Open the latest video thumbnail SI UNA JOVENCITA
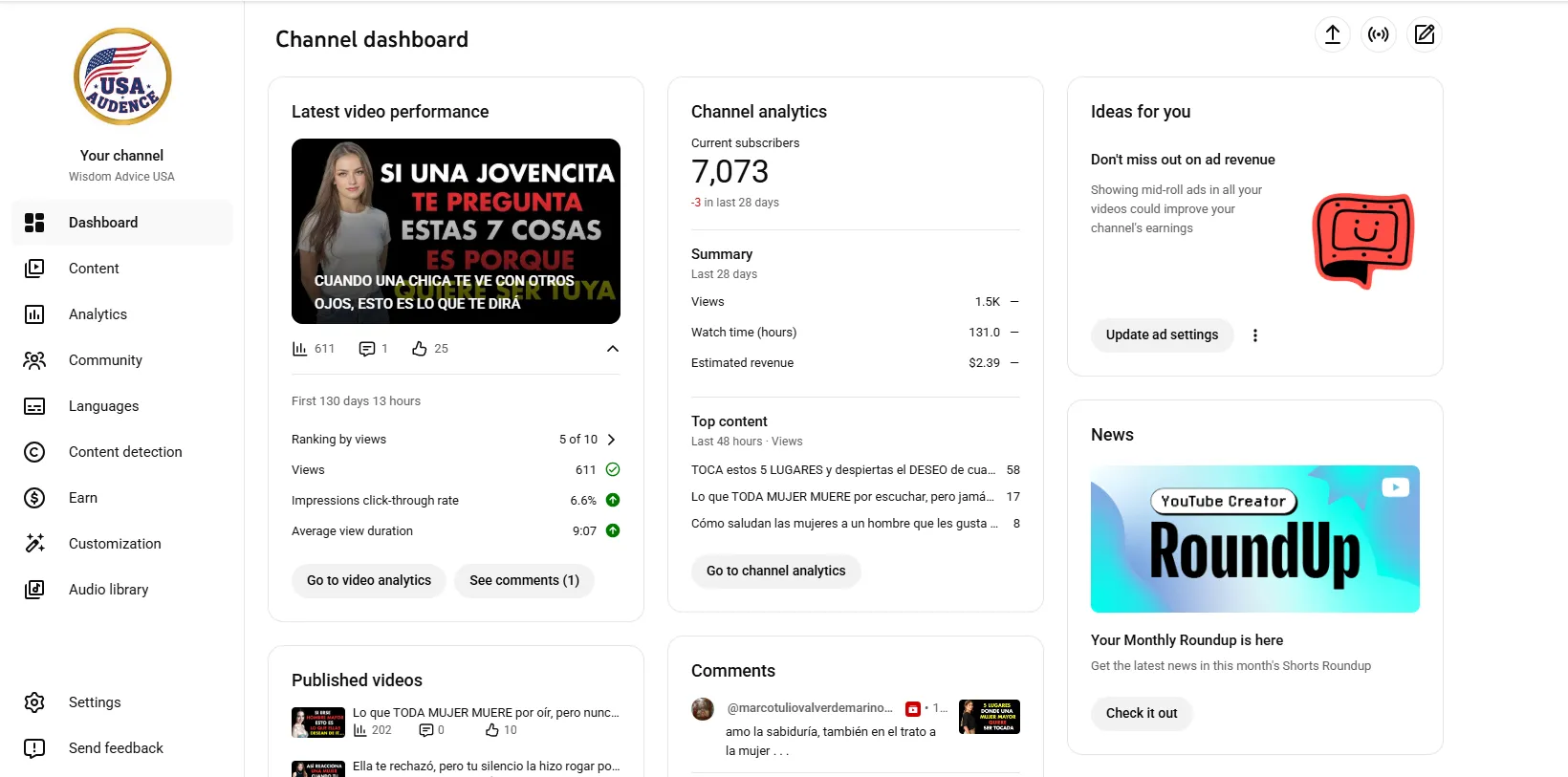The width and height of the screenshot is (1568, 777). click(456, 231)
